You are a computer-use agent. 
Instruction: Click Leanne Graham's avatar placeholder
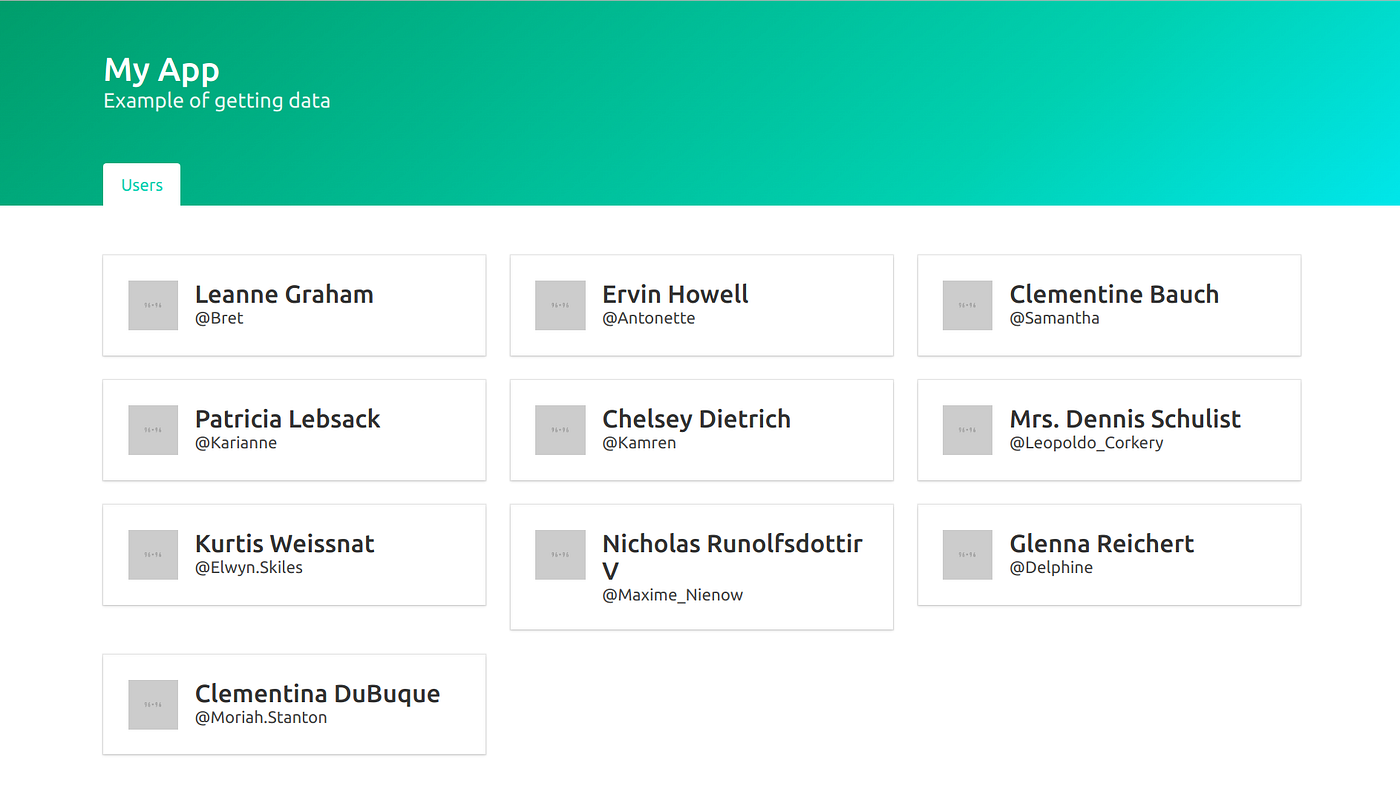tap(153, 305)
